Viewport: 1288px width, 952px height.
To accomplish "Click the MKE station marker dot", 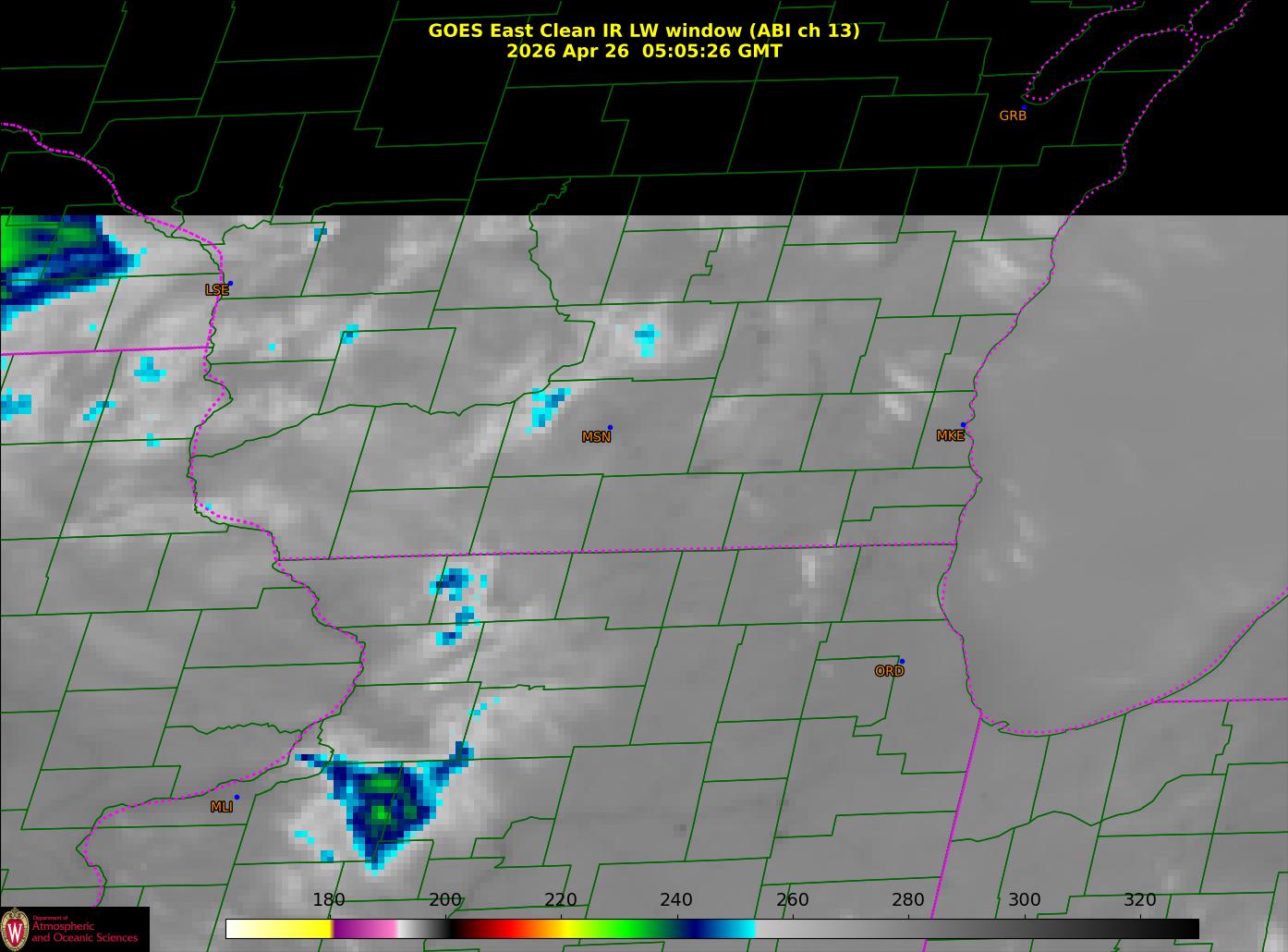I will point(963,425).
